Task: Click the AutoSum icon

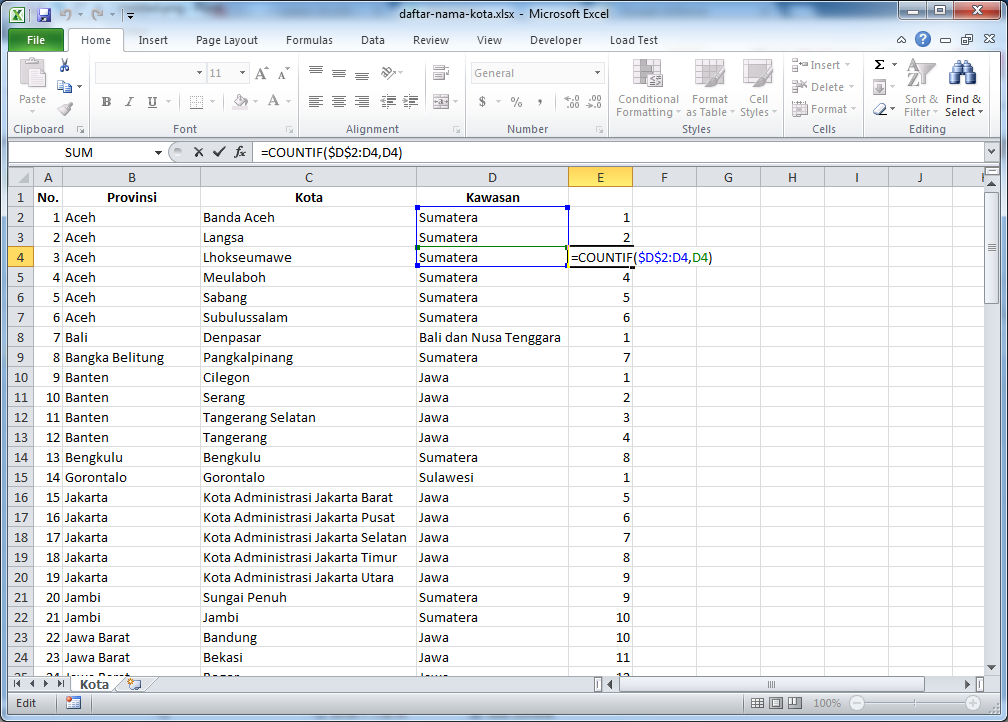Action: [881, 63]
